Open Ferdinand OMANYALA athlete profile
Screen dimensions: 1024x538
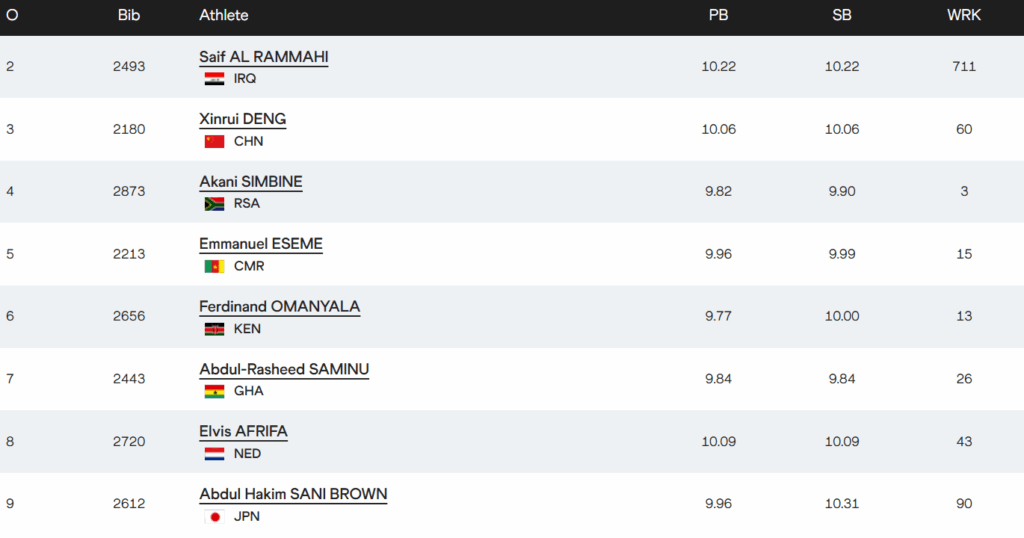[280, 307]
